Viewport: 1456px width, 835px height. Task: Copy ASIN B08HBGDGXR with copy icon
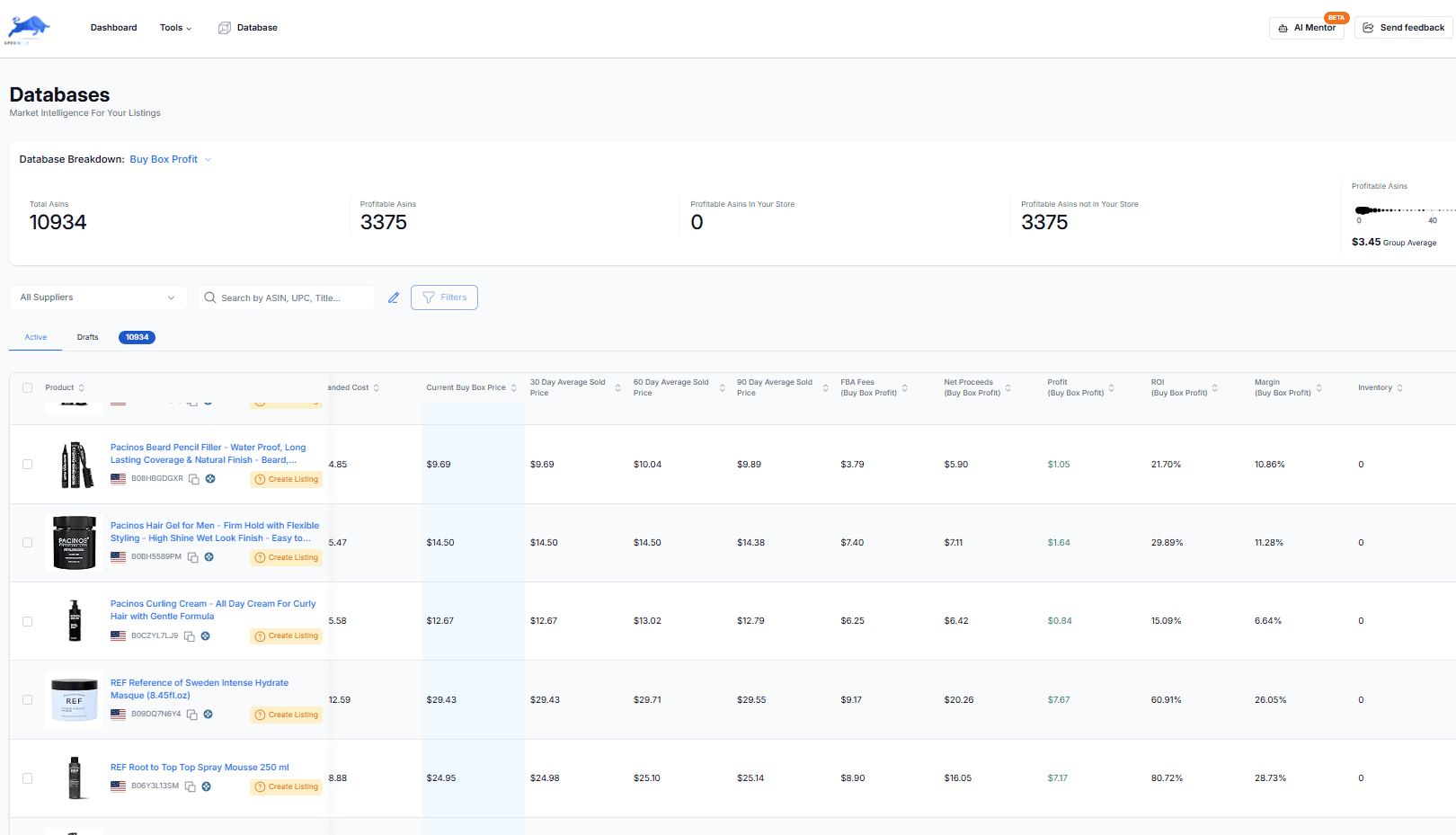point(193,479)
